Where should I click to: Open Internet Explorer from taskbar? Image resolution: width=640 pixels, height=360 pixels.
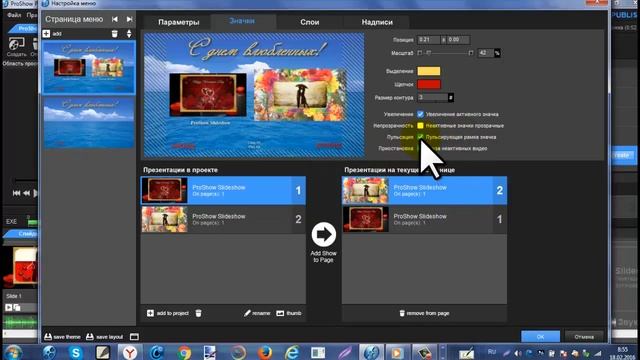292,352
